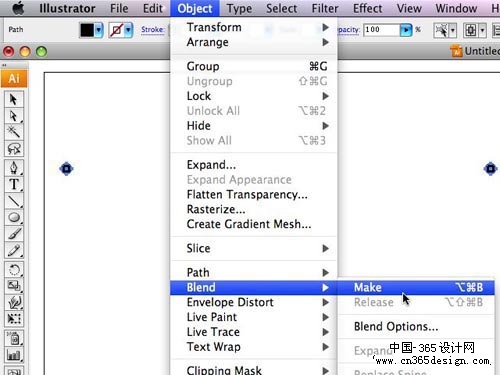Screen dimensions: 500x375
Task: Select the Rotate tool
Action: [14, 269]
